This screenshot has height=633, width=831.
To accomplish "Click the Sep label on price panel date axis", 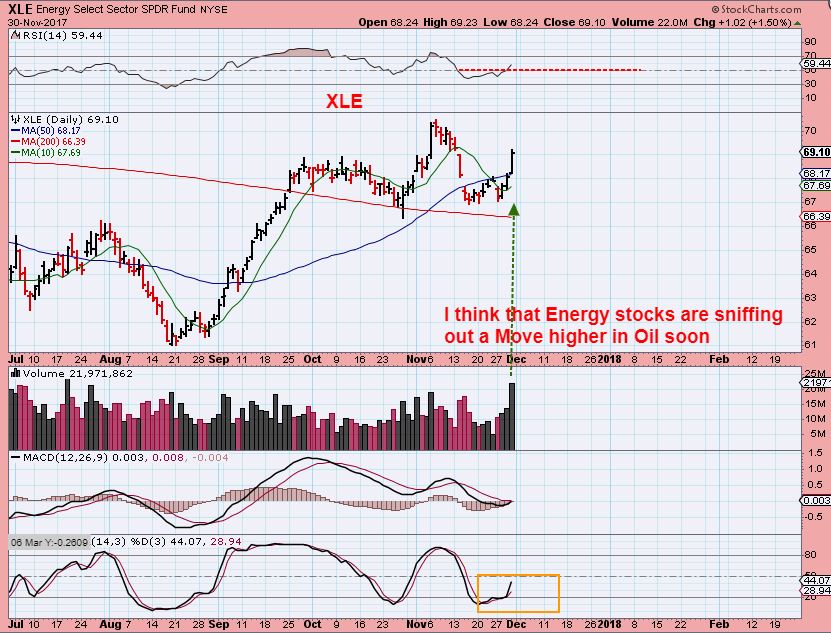I will pos(218,359).
